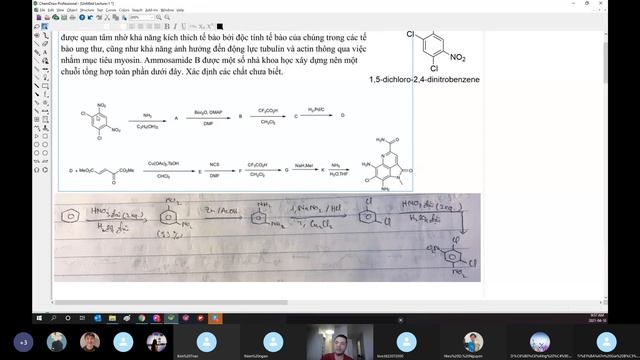
Task: Open the TLC plate tool flyout
Action: (x=45, y=119)
